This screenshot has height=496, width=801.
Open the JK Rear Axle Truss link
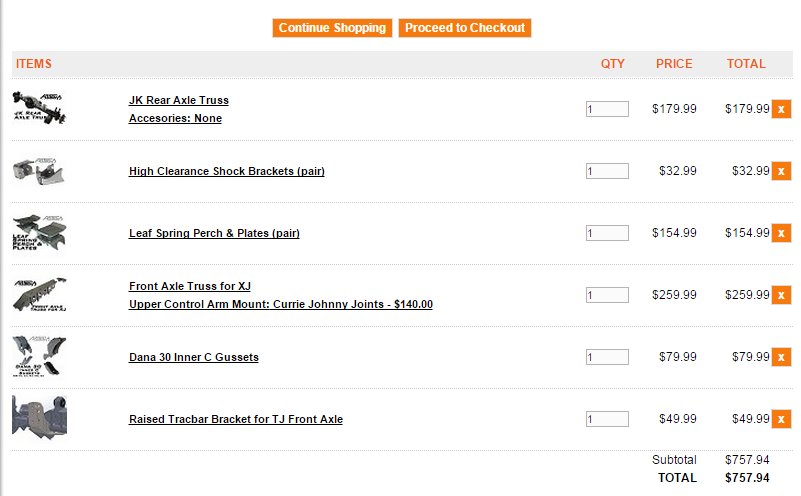coord(179,100)
